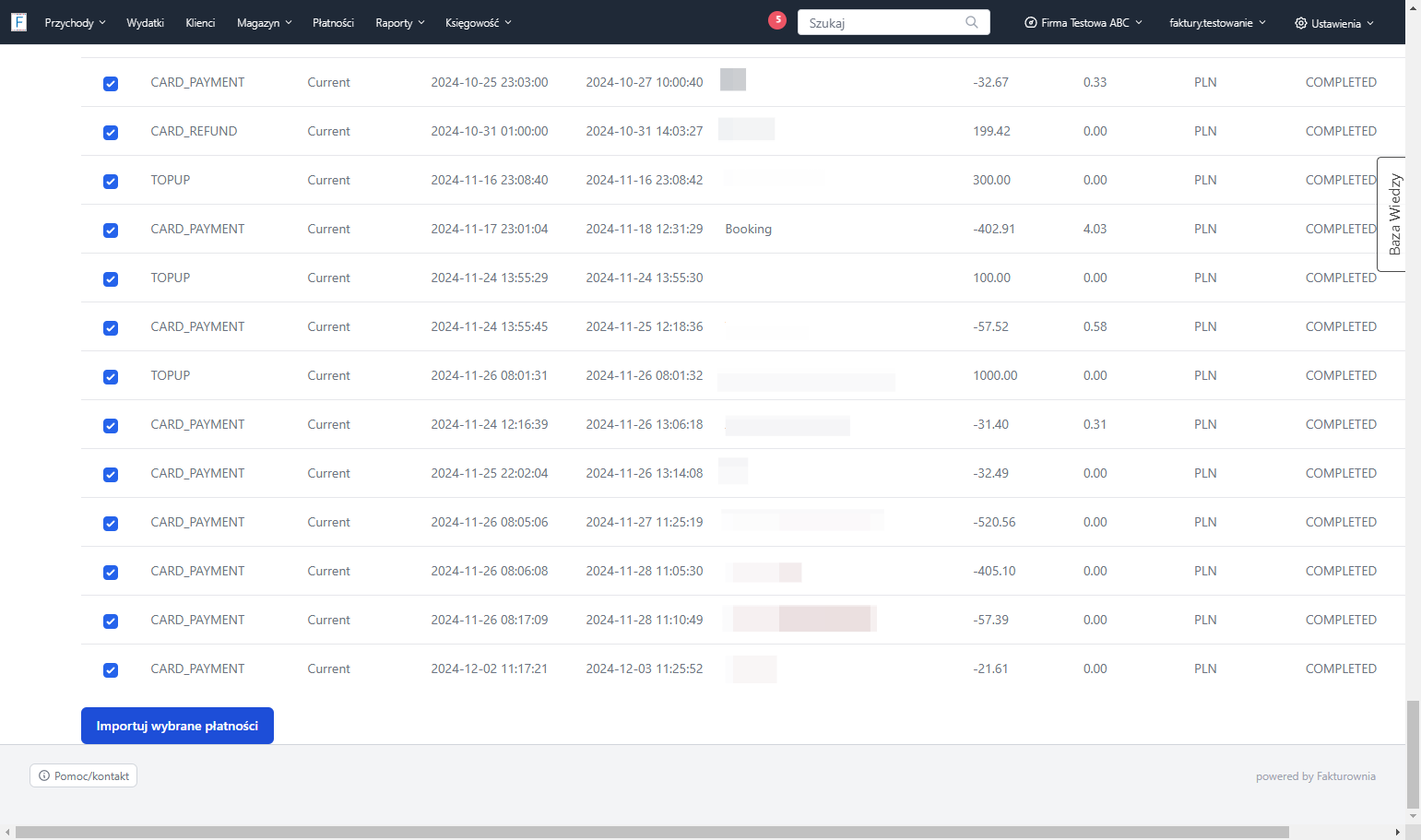Uncheck the -21.61 card payment row
This screenshot has height=840, width=1421.
[111, 670]
